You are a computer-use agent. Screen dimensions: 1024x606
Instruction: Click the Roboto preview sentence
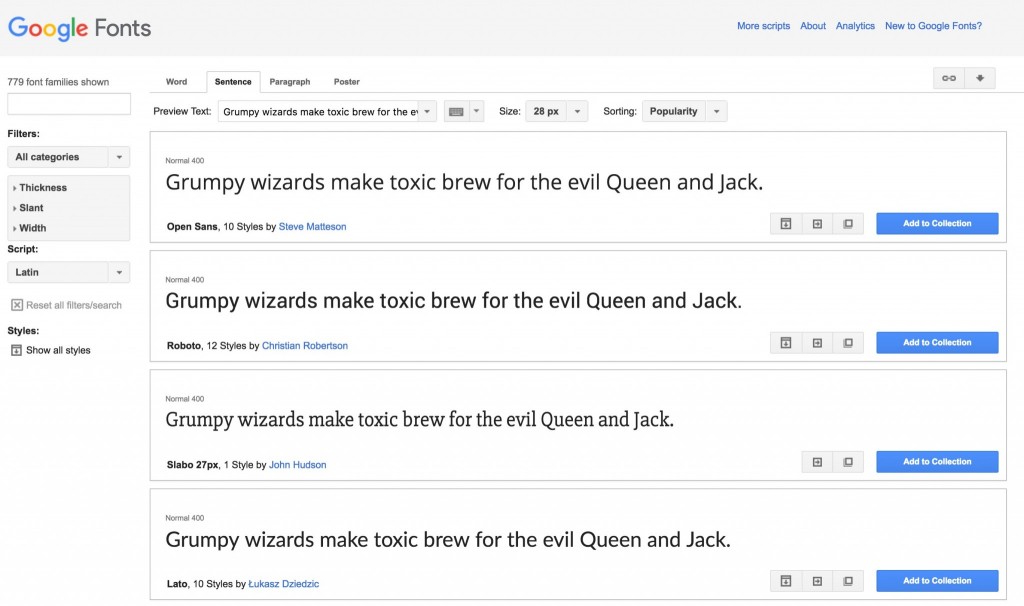coord(453,302)
